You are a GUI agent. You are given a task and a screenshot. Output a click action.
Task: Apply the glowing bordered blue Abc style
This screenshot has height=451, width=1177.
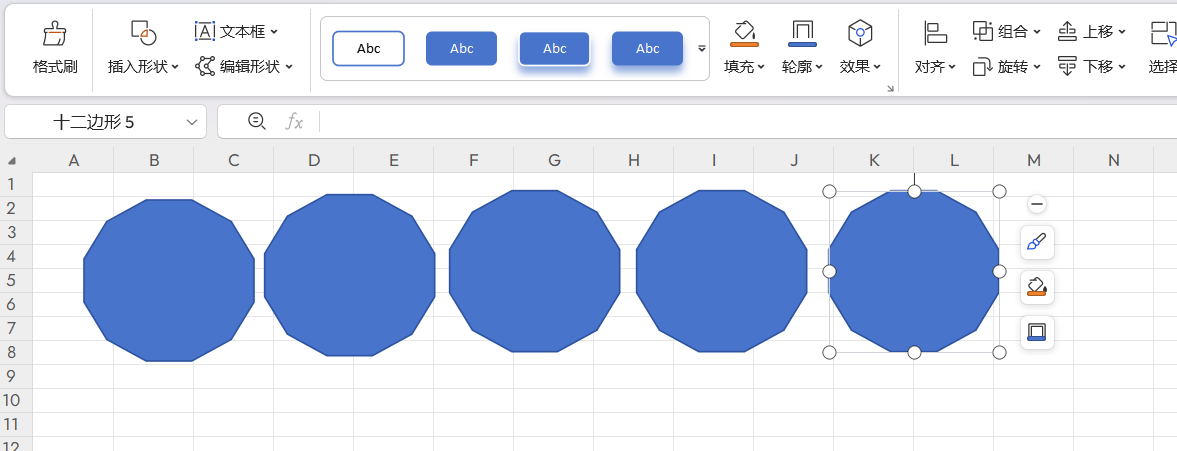click(555, 48)
